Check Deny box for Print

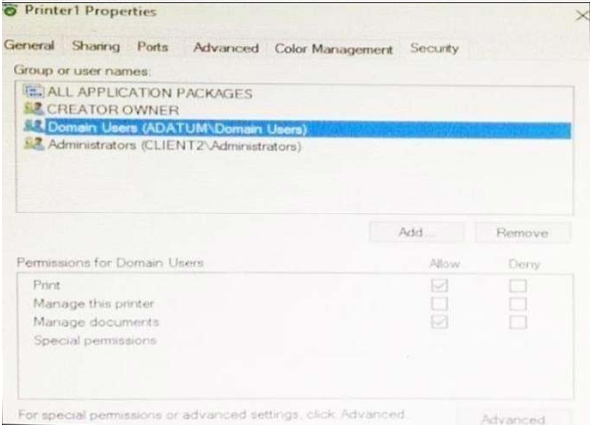coord(518,285)
